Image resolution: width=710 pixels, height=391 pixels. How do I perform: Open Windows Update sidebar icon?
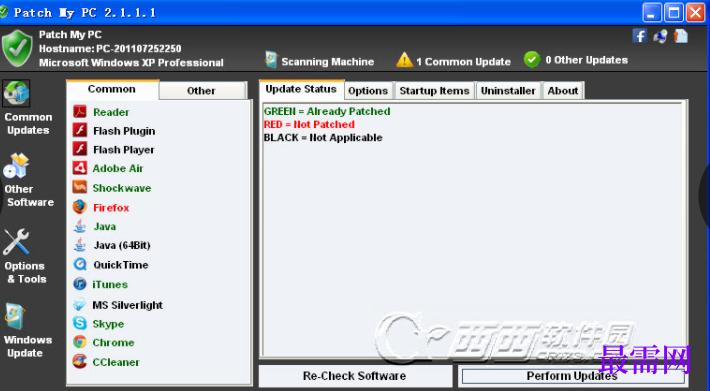click(15, 316)
